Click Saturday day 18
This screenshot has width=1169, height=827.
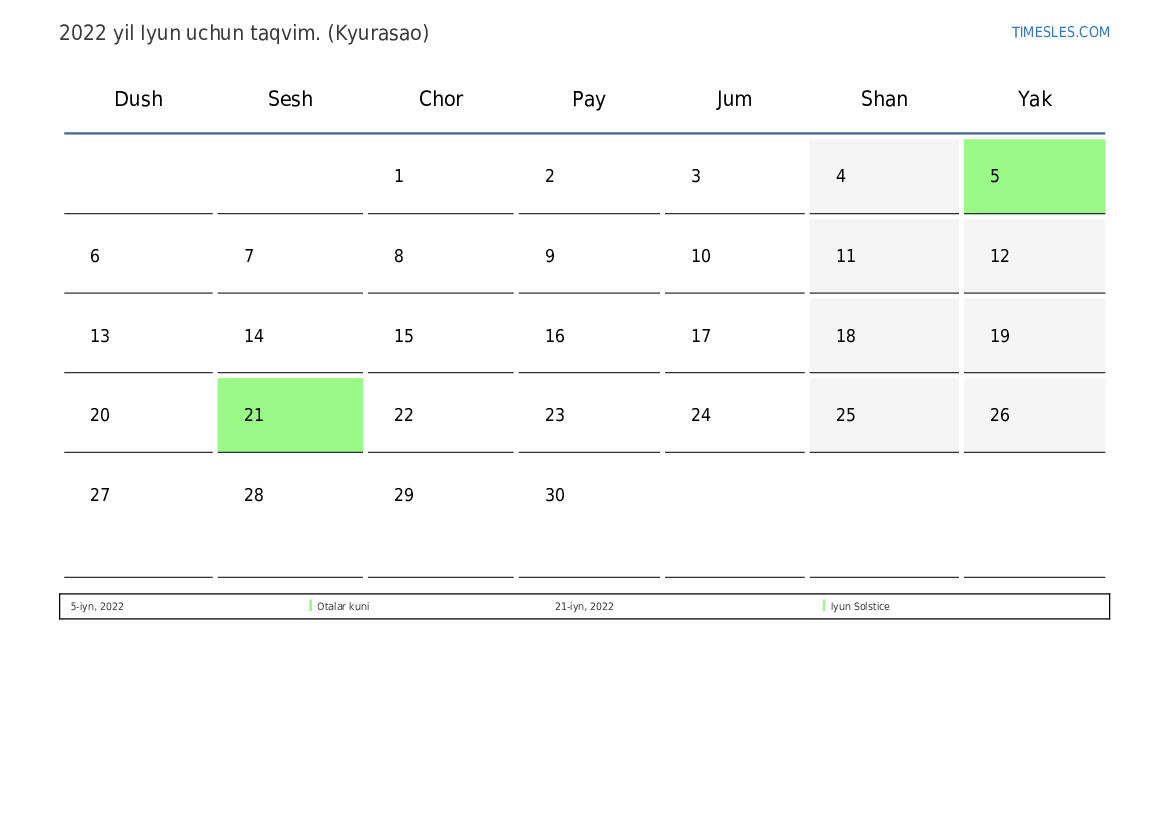[884, 336]
